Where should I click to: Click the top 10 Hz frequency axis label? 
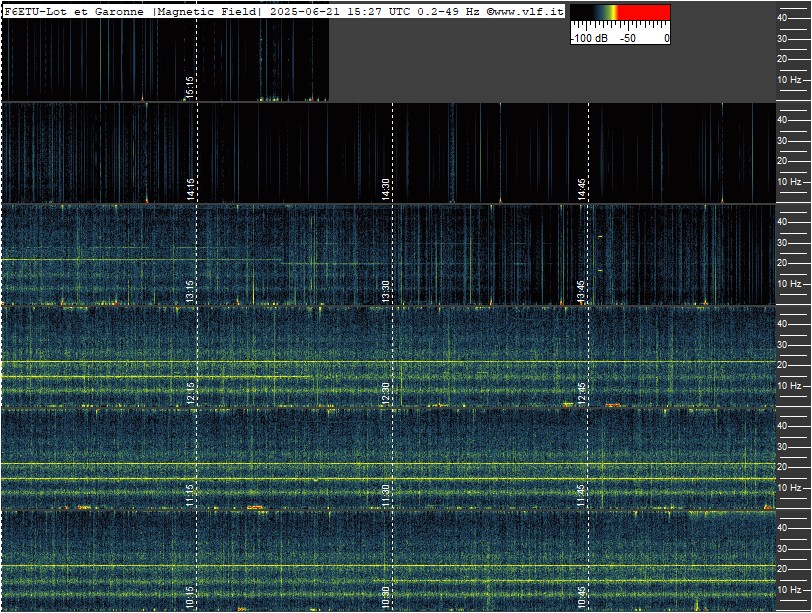pos(789,80)
